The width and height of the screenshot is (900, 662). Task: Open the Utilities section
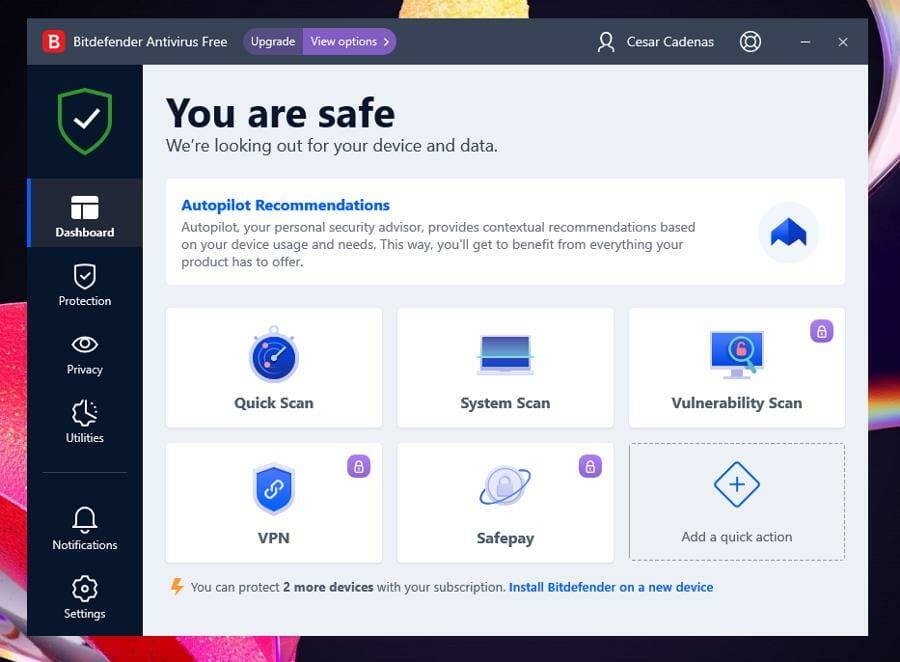tap(85, 422)
